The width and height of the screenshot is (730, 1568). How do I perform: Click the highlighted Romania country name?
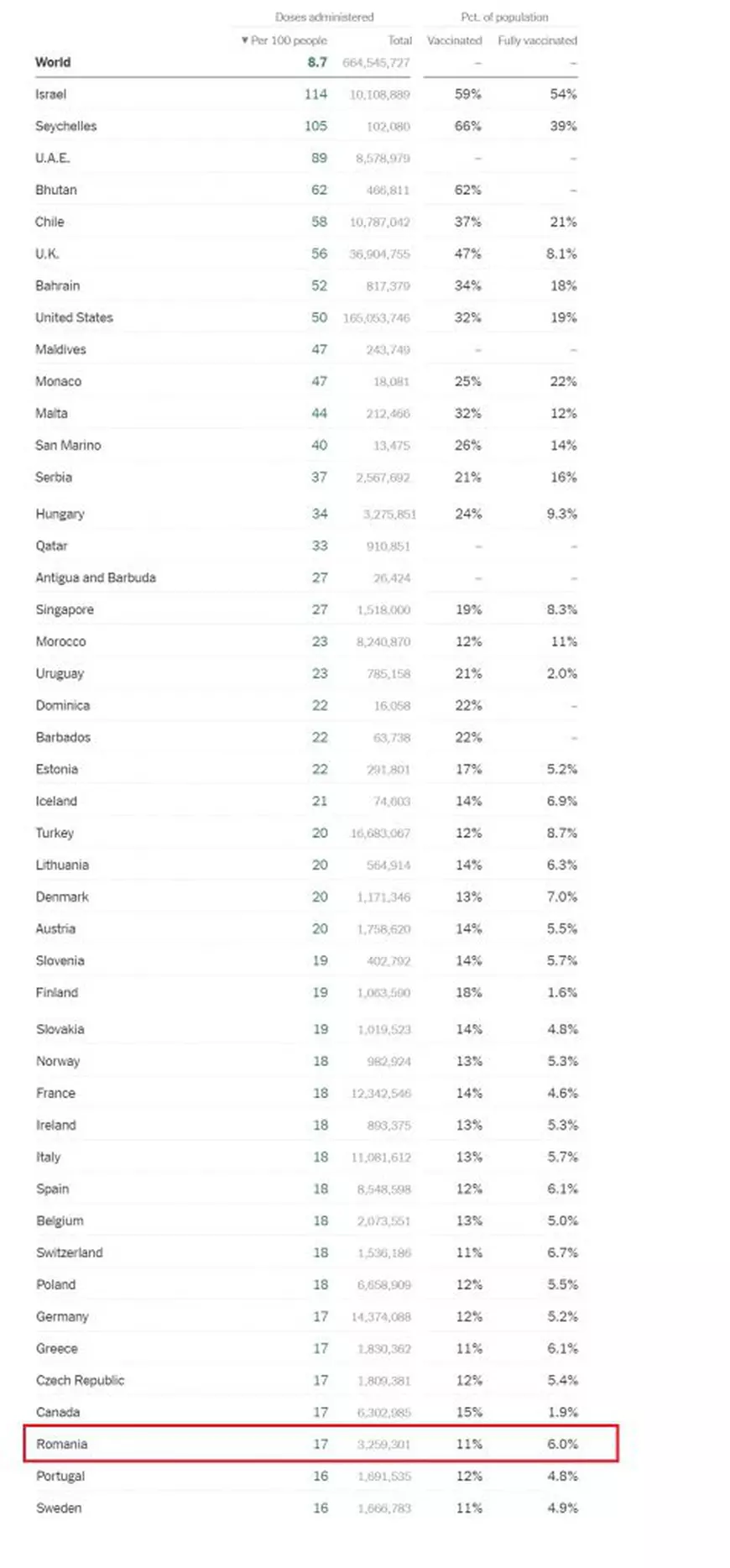pyautogui.click(x=61, y=1444)
